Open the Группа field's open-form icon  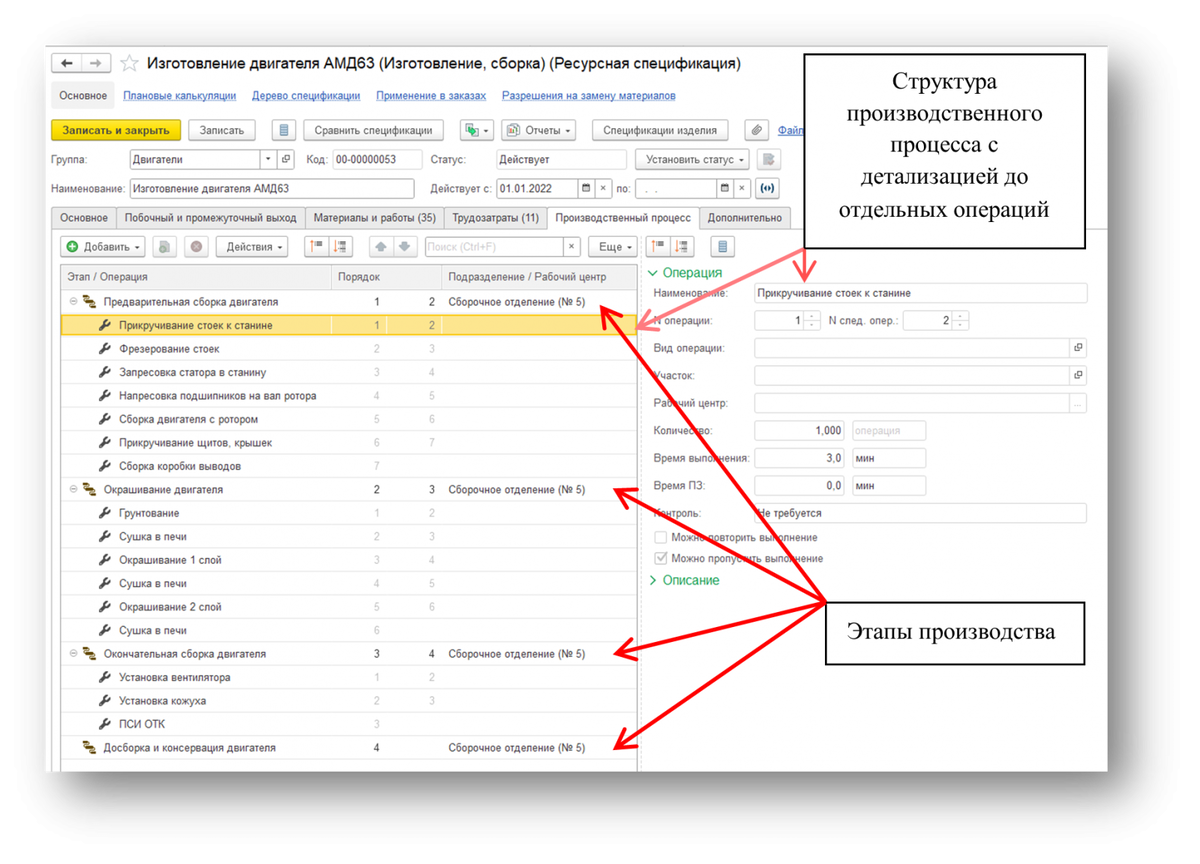tap(285, 159)
